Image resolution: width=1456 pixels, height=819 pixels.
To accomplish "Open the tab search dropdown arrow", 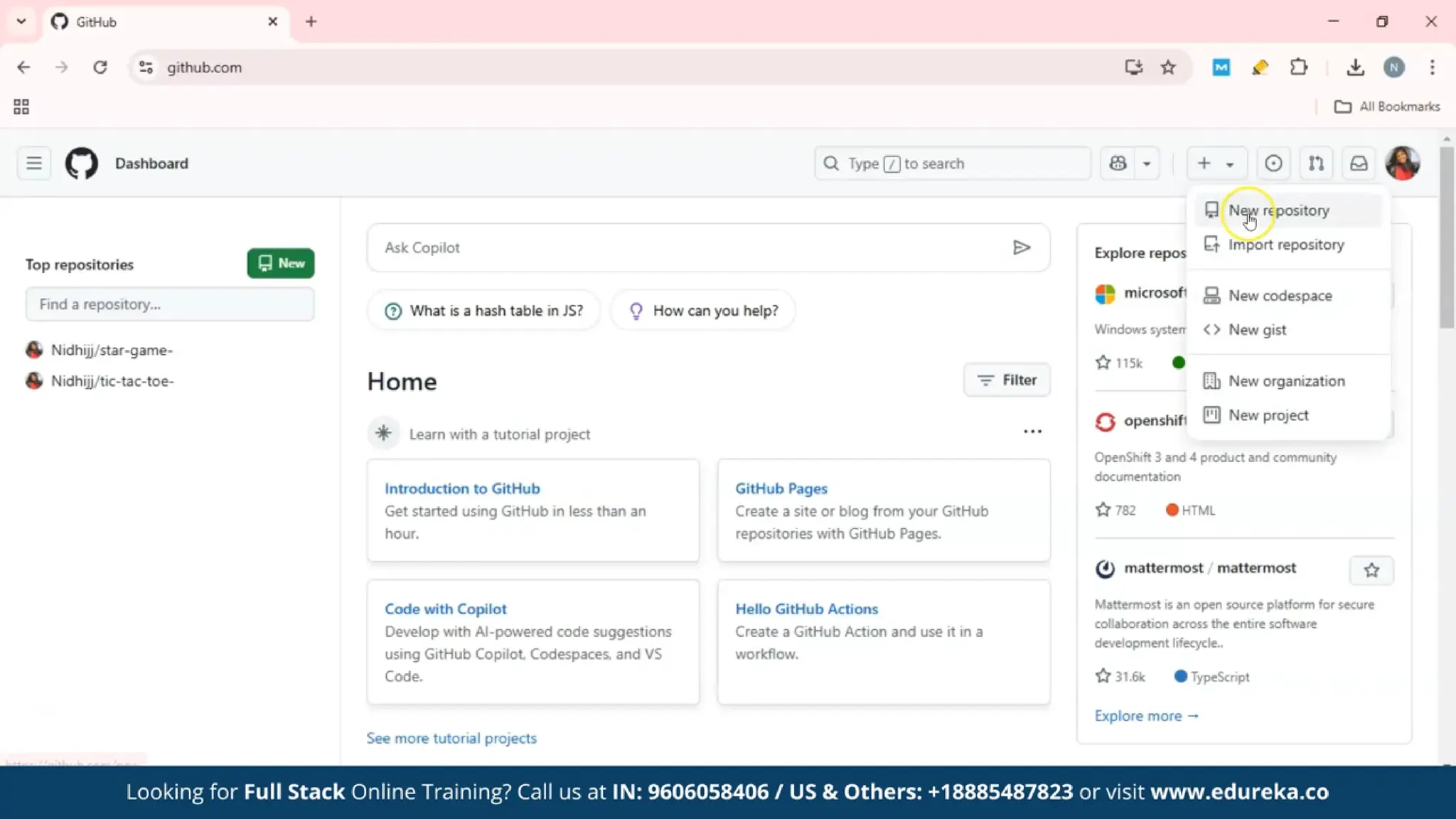I will point(21,22).
